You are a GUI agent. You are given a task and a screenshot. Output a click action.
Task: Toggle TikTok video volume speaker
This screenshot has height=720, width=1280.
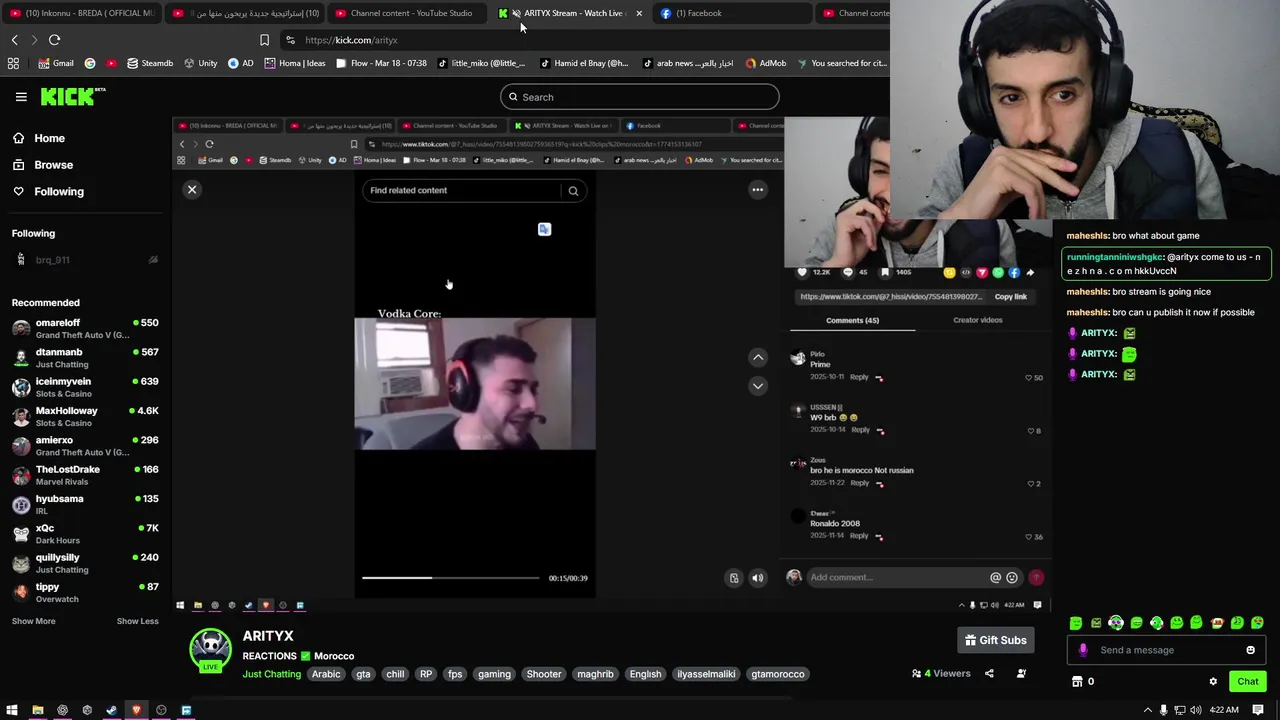tap(758, 578)
